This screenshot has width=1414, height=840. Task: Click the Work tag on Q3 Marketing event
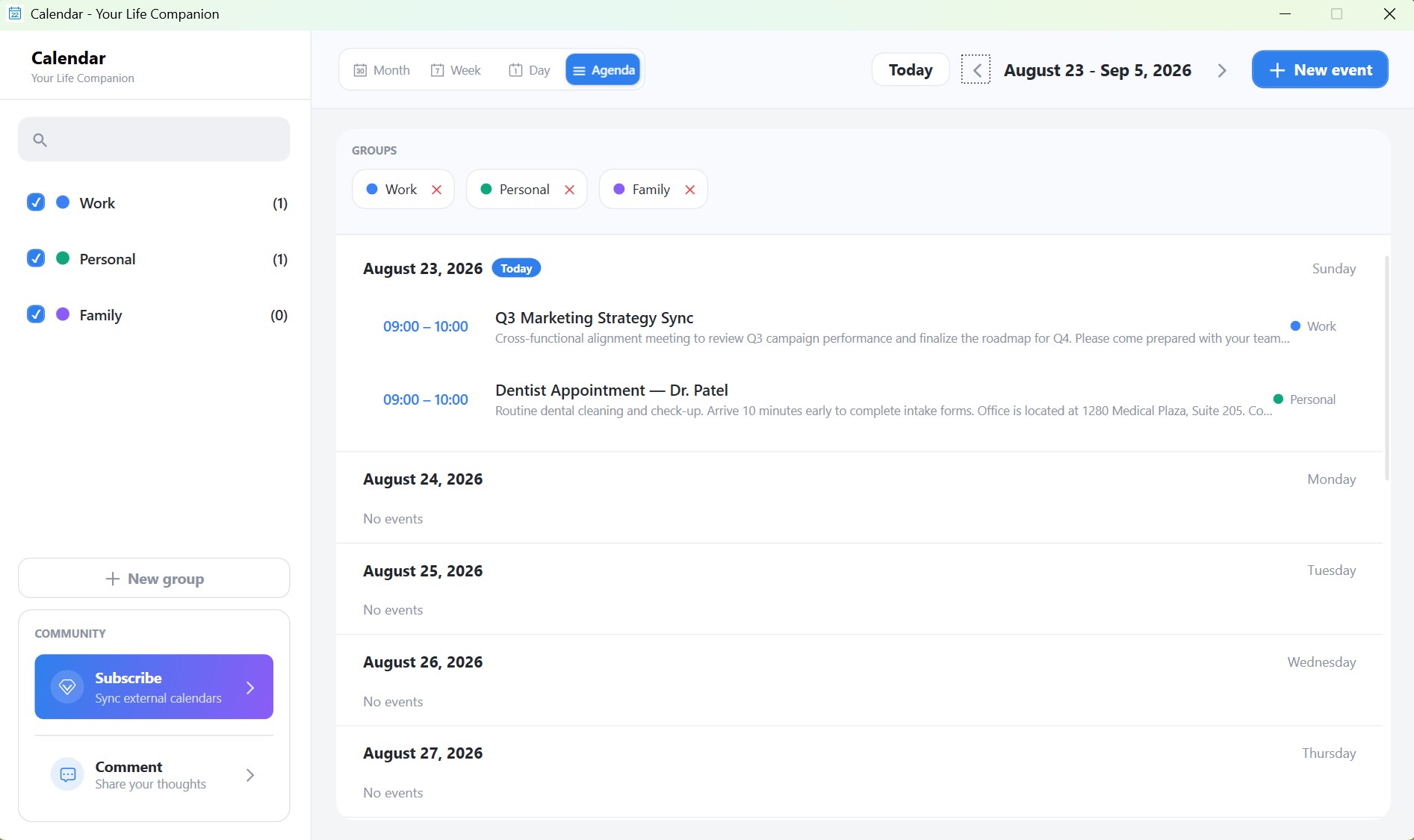click(1313, 326)
